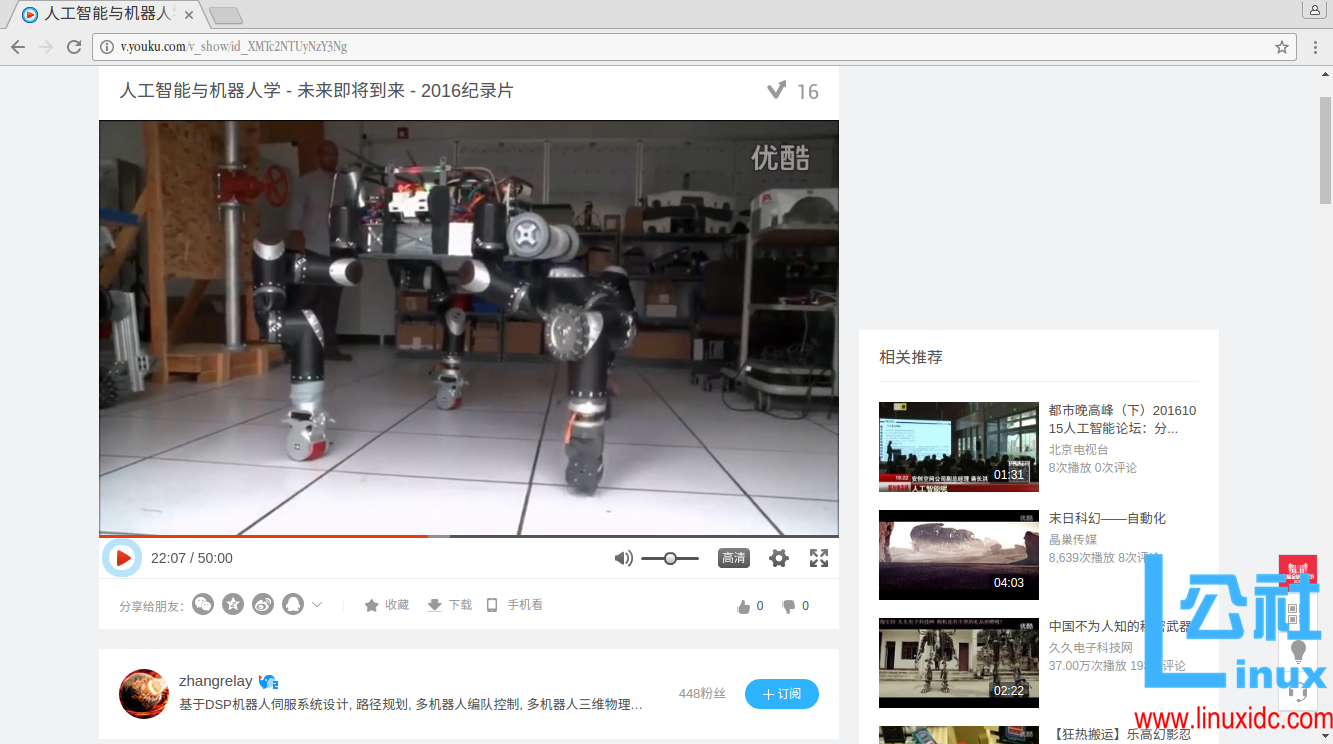1333x744 pixels.
Task: Click the vote checkmark icon beside 16
Action: click(776, 91)
